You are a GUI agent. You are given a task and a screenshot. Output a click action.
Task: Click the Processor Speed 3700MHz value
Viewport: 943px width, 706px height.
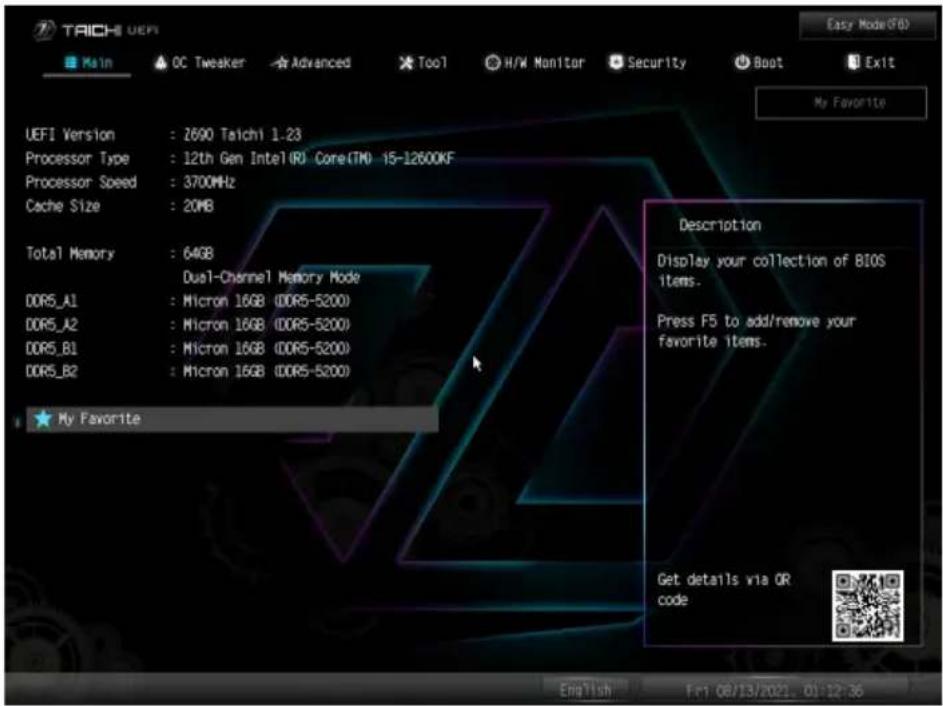(209, 182)
